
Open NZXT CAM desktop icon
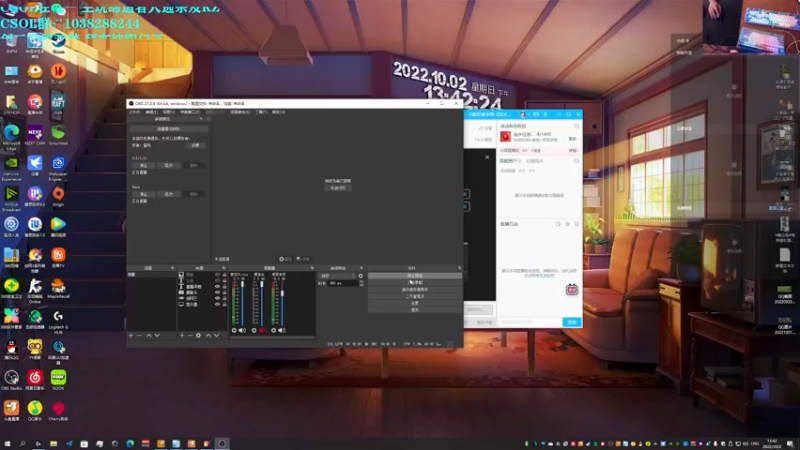click(x=35, y=136)
